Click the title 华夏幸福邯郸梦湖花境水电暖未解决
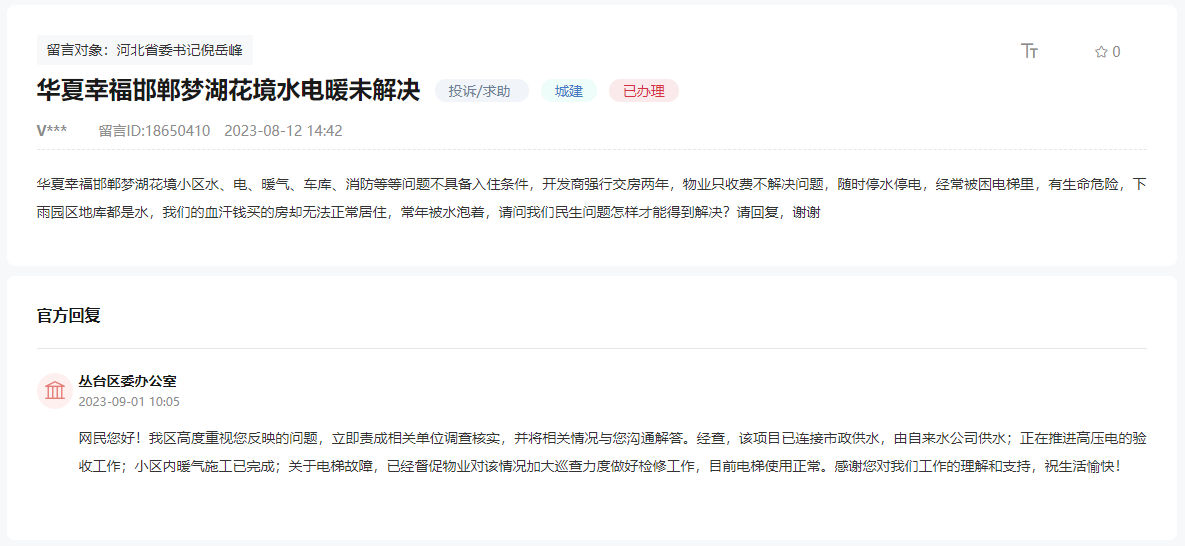This screenshot has width=1185, height=546. click(228, 91)
